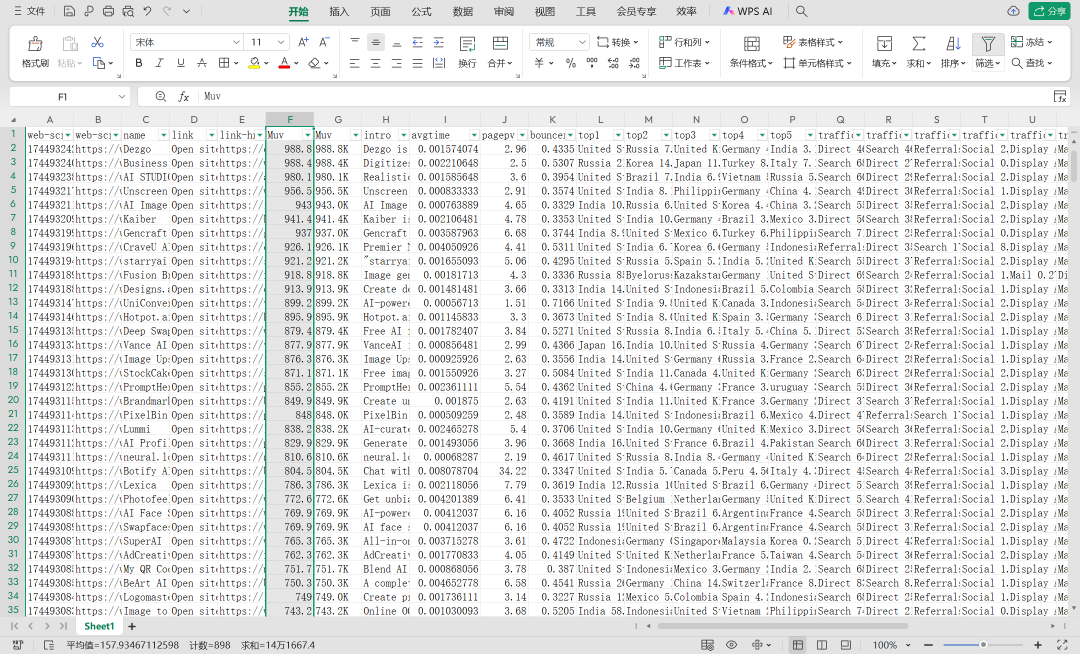Image resolution: width=1080 pixels, height=654 pixels.
Task: Open Conditional Formatting (条件格式)
Action: click(751, 63)
